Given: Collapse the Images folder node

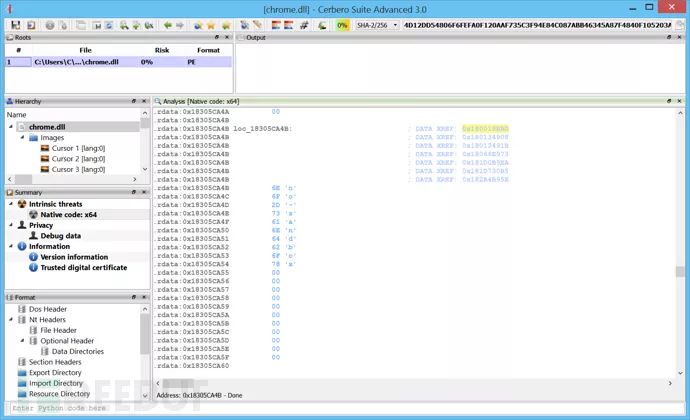Looking at the screenshot, I should point(22,138).
